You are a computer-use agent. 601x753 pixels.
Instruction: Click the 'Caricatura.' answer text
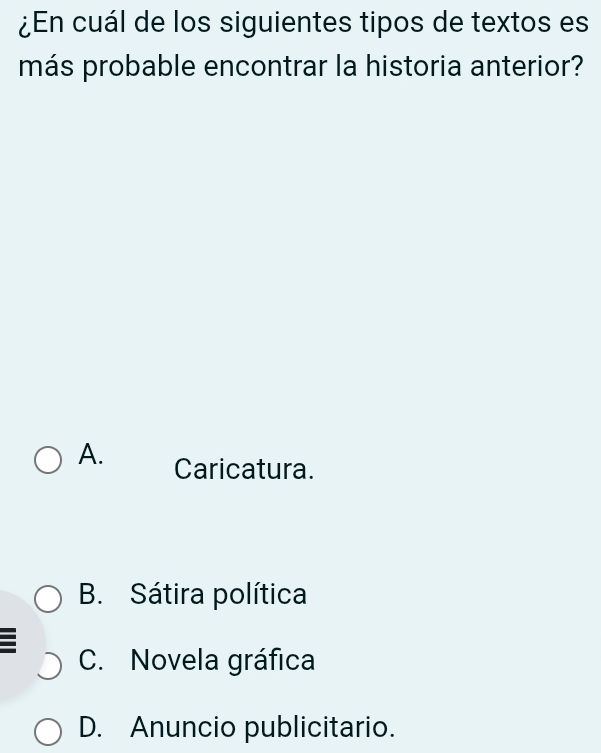point(244,469)
